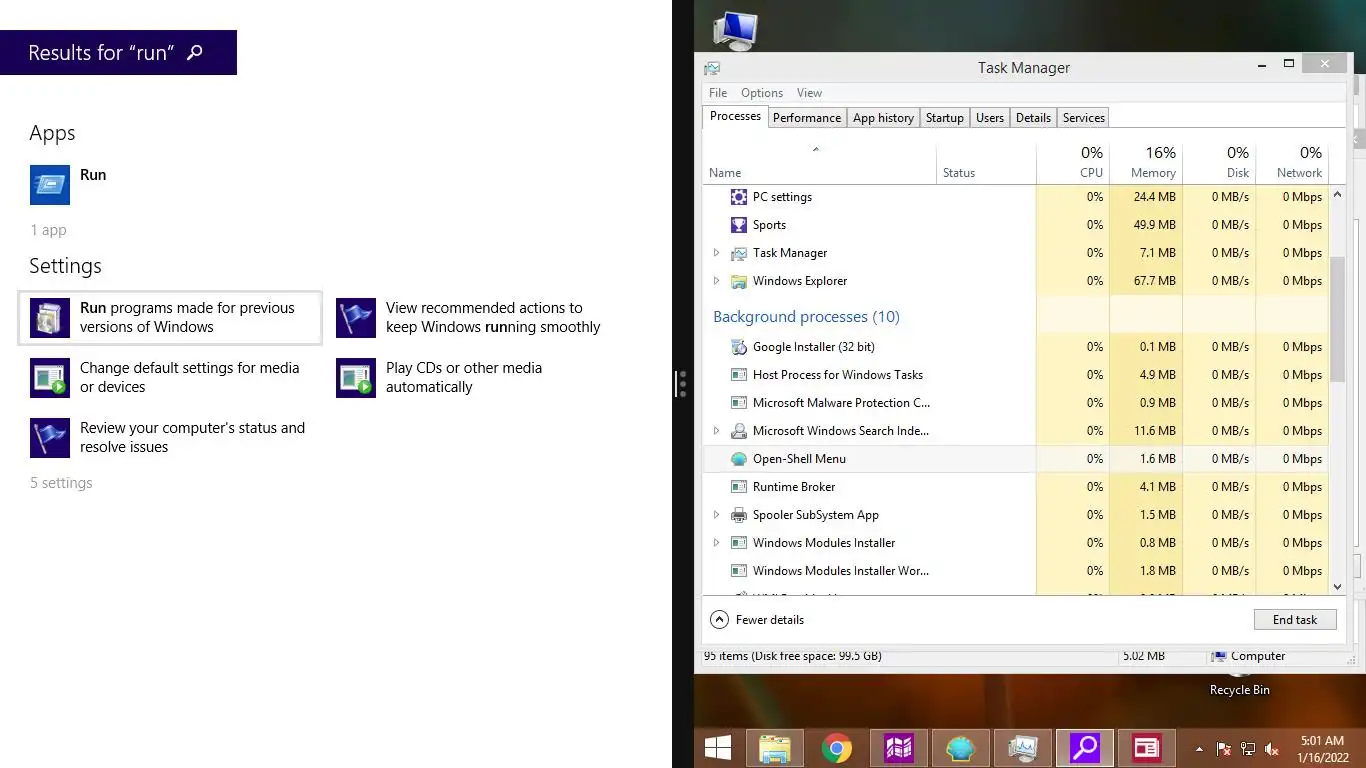Expand Microsoft Windows Search Indexer row

point(716,431)
